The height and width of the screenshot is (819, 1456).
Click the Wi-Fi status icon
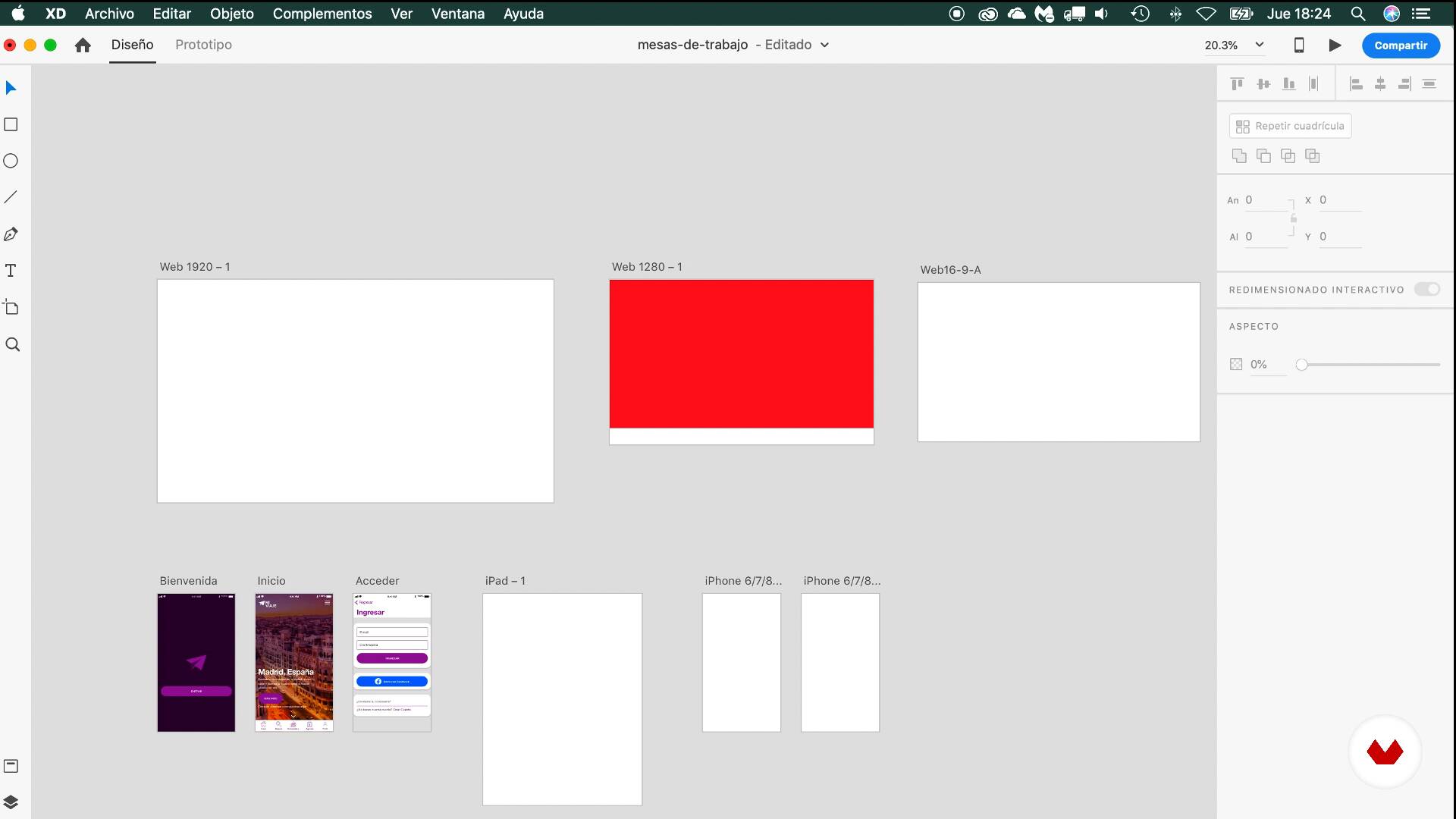point(1206,14)
